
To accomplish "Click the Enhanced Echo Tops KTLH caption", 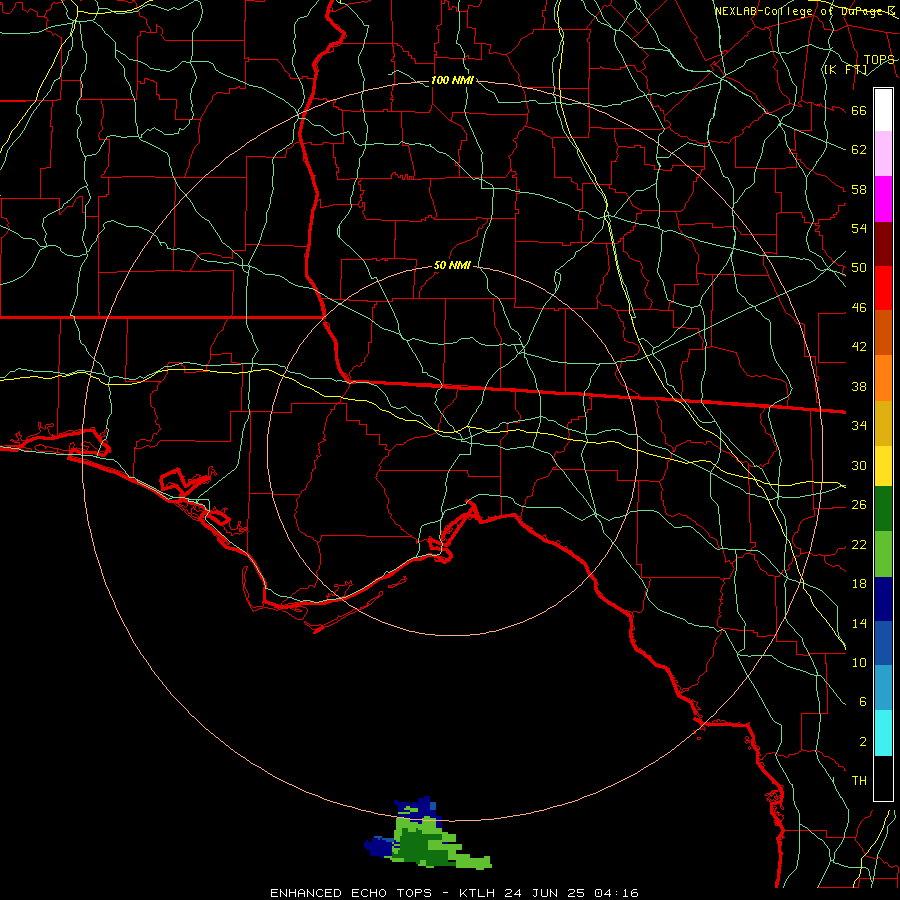I will point(454,893).
